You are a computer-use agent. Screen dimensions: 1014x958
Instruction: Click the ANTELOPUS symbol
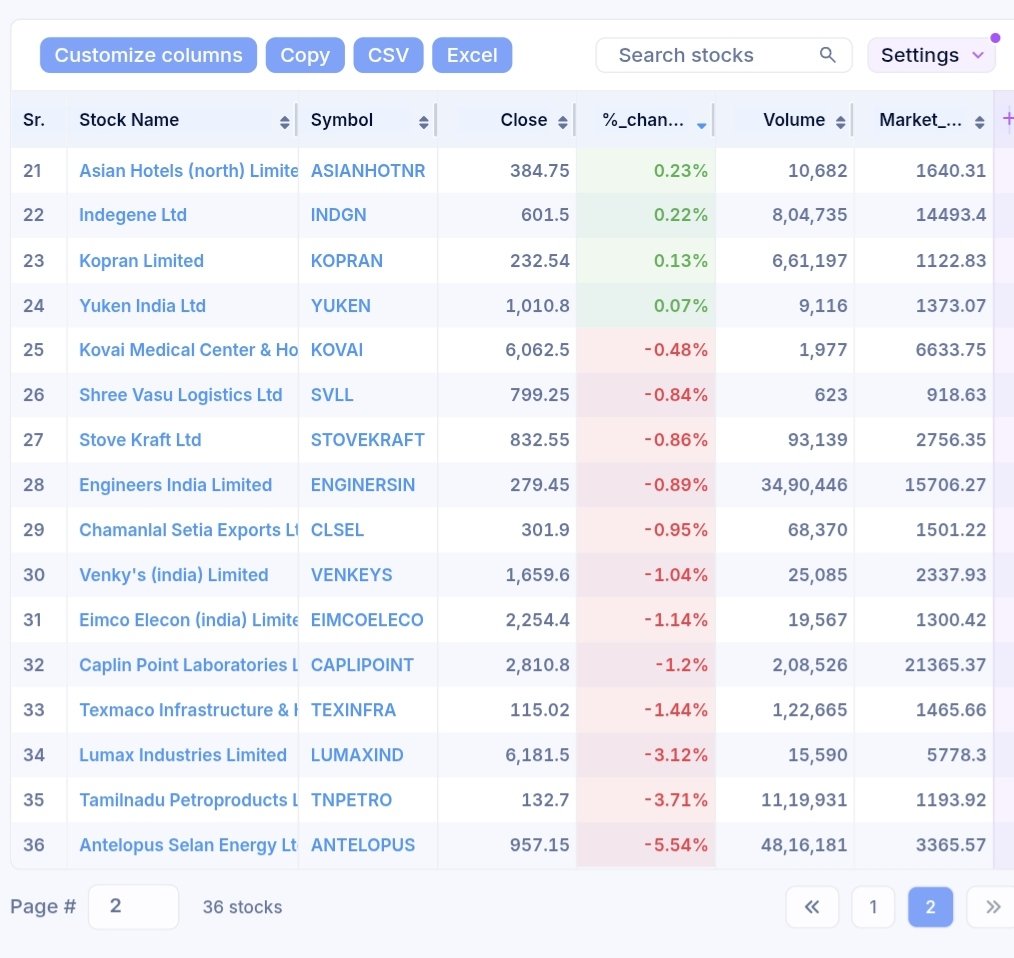pos(363,845)
